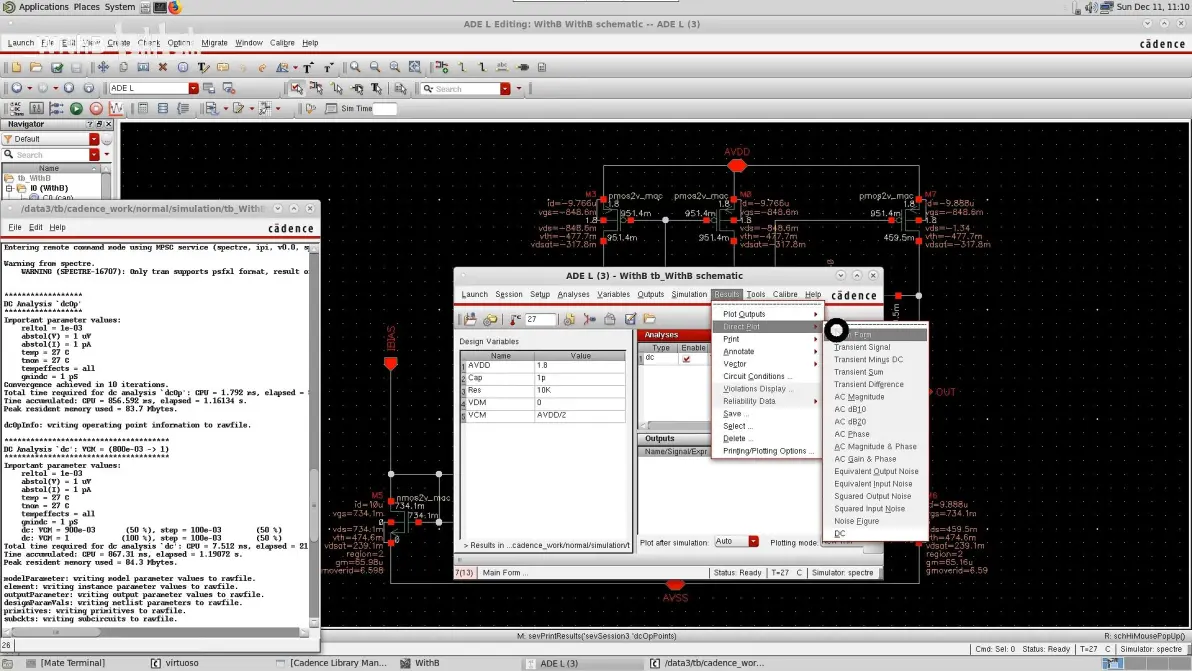
Task: Click the Create Pin toolbar icon
Action: point(523,68)
